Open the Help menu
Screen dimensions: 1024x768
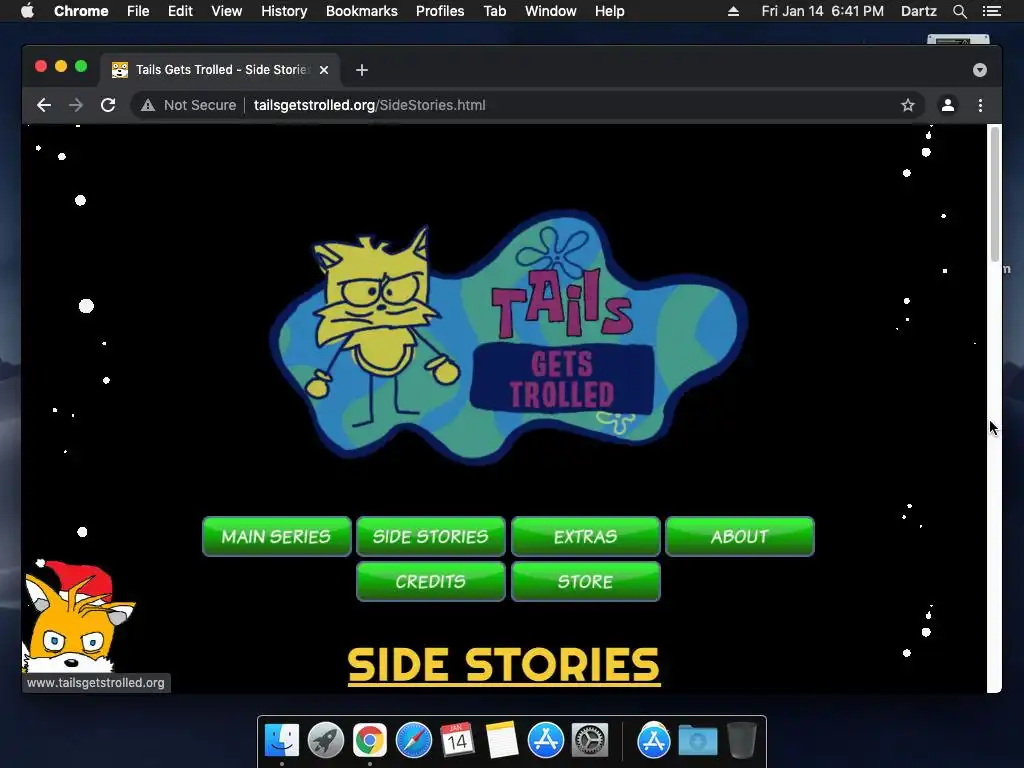[x=609, y=11]
